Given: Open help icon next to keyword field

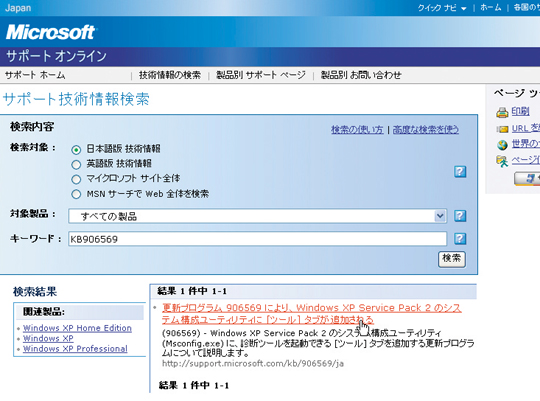Looking at the screenshot, I should (x=460, y=238).
